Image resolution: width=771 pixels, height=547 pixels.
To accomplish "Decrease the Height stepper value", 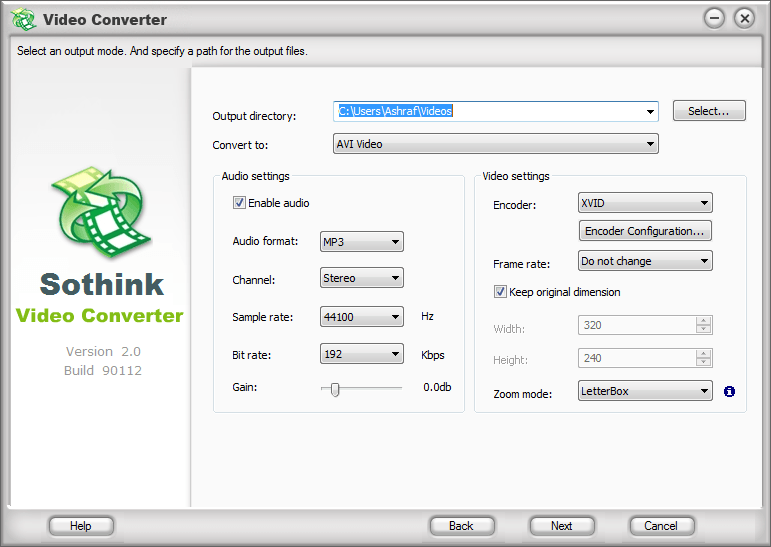I will tap(704, 363).
